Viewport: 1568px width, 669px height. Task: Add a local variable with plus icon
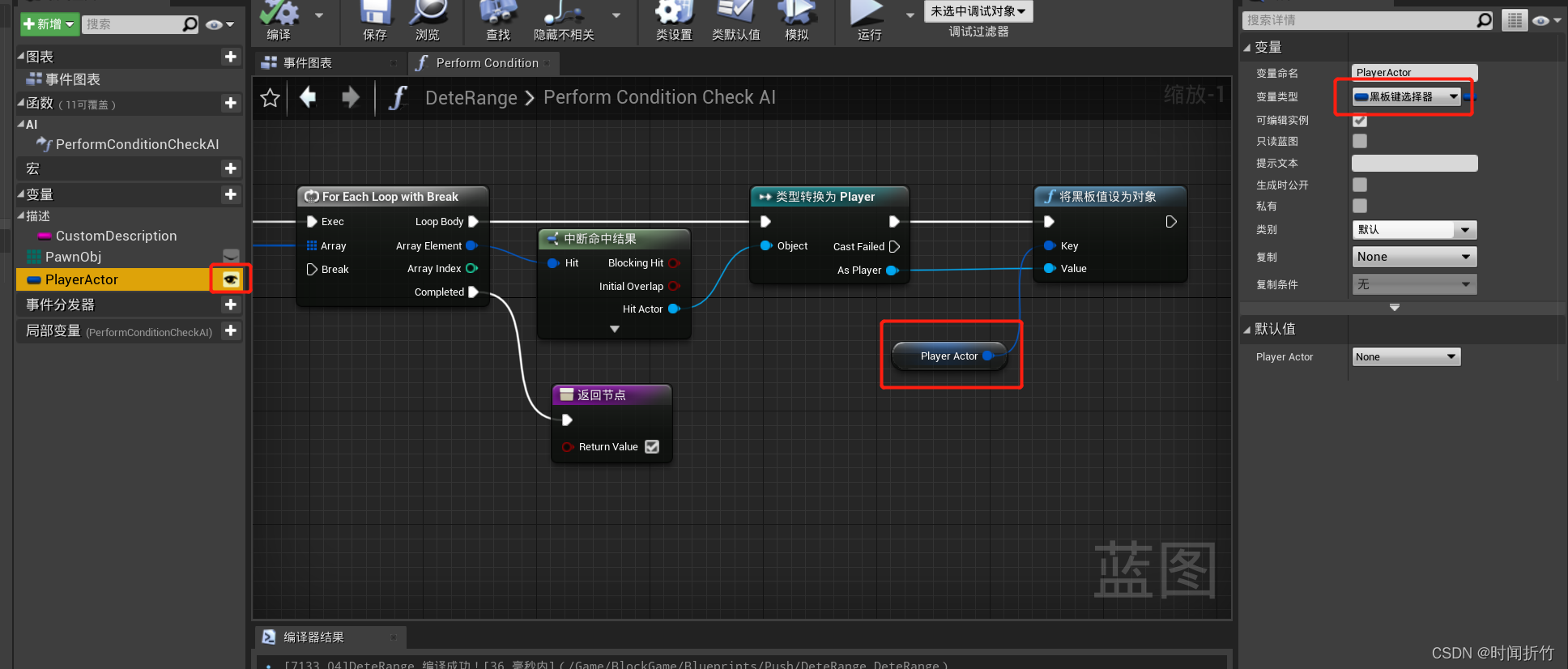point(231,330)
